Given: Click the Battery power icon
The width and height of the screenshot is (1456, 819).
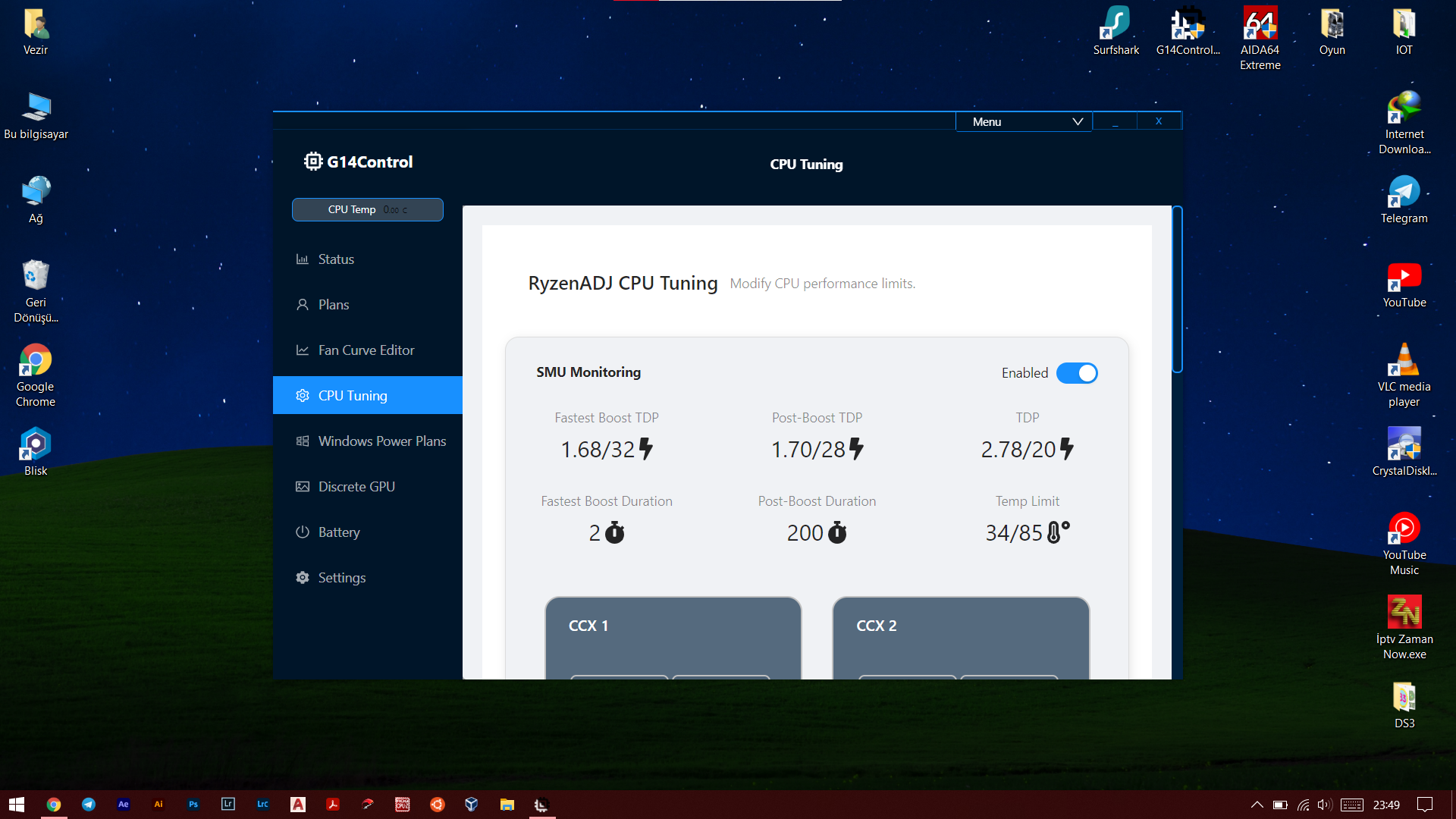Looking at the screenshot, I should [303, 532].
